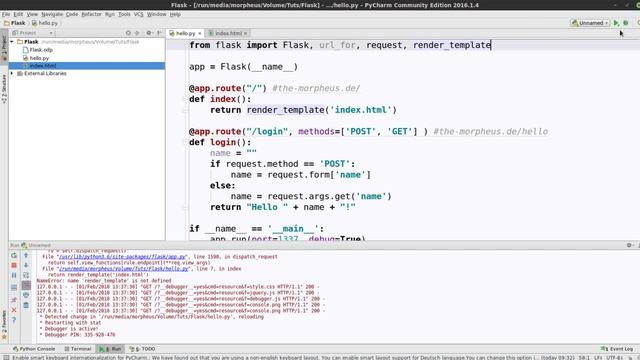
Task: Click the dump threads icon in Run panel
Action: click(x=14, y=287)
